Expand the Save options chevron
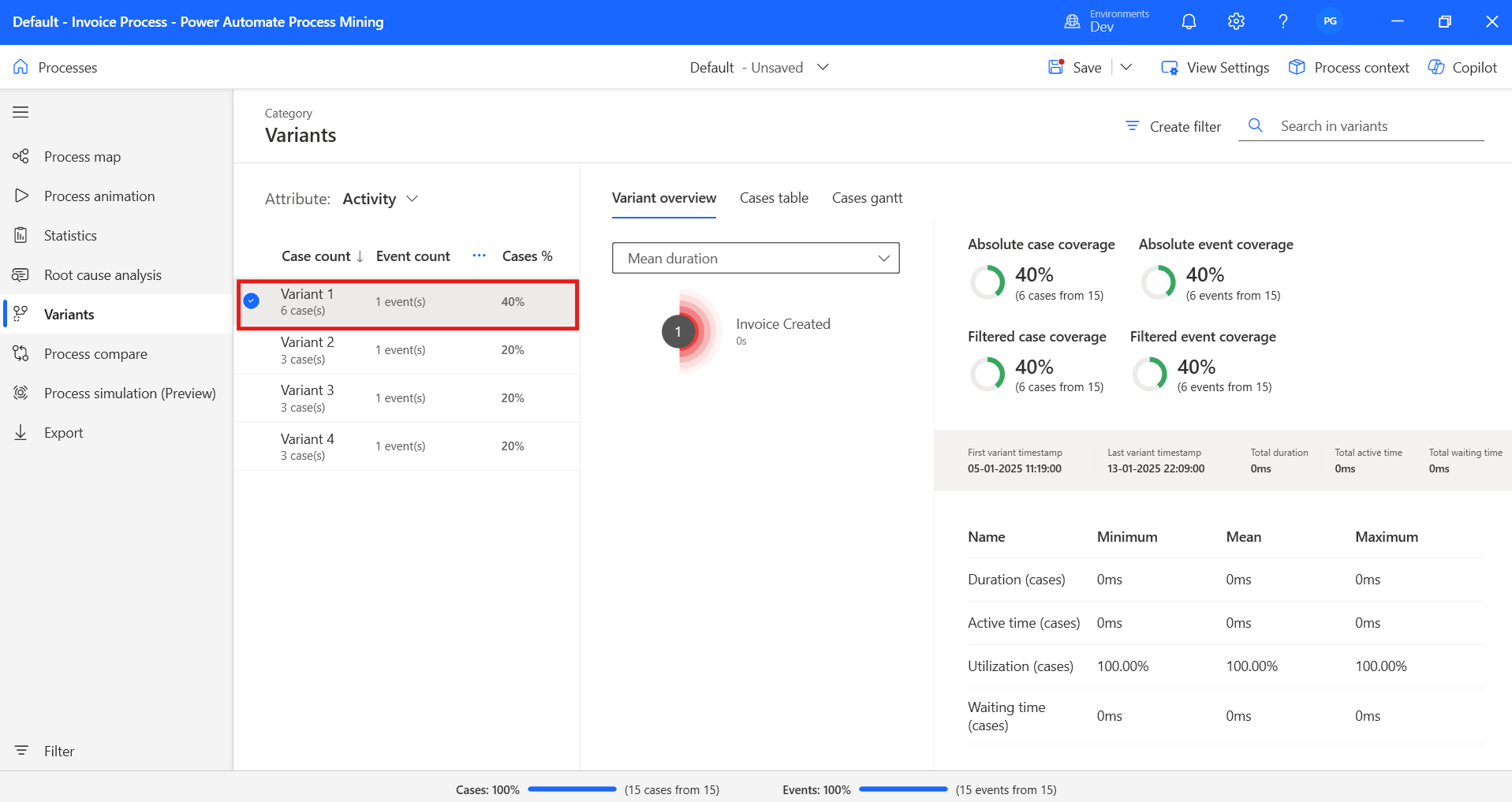This screenshot has width=1512, height=802. tap(1126, 68)
